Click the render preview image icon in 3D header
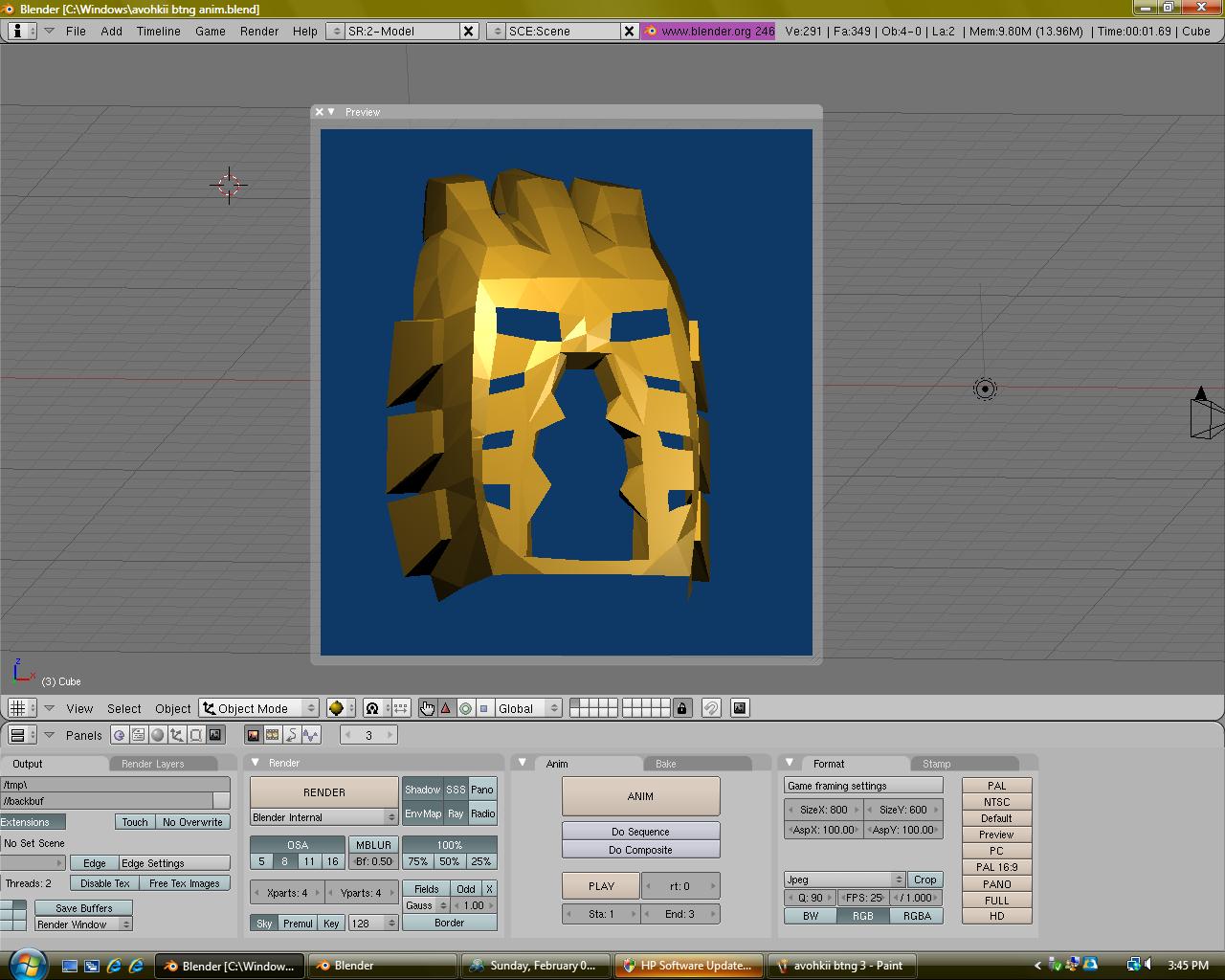The image size is (1225, 980). click(740, 708)
